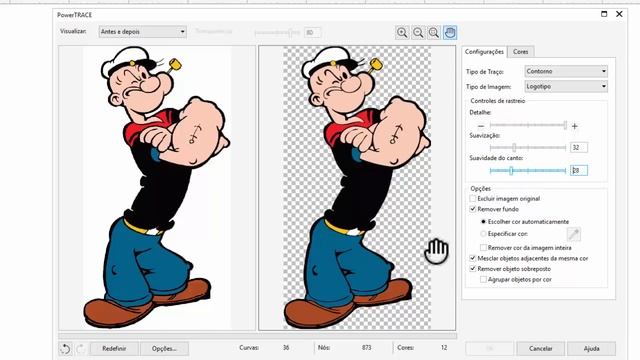
Task: Click the Undo arrow icon
Action: (x=65, y=349)
